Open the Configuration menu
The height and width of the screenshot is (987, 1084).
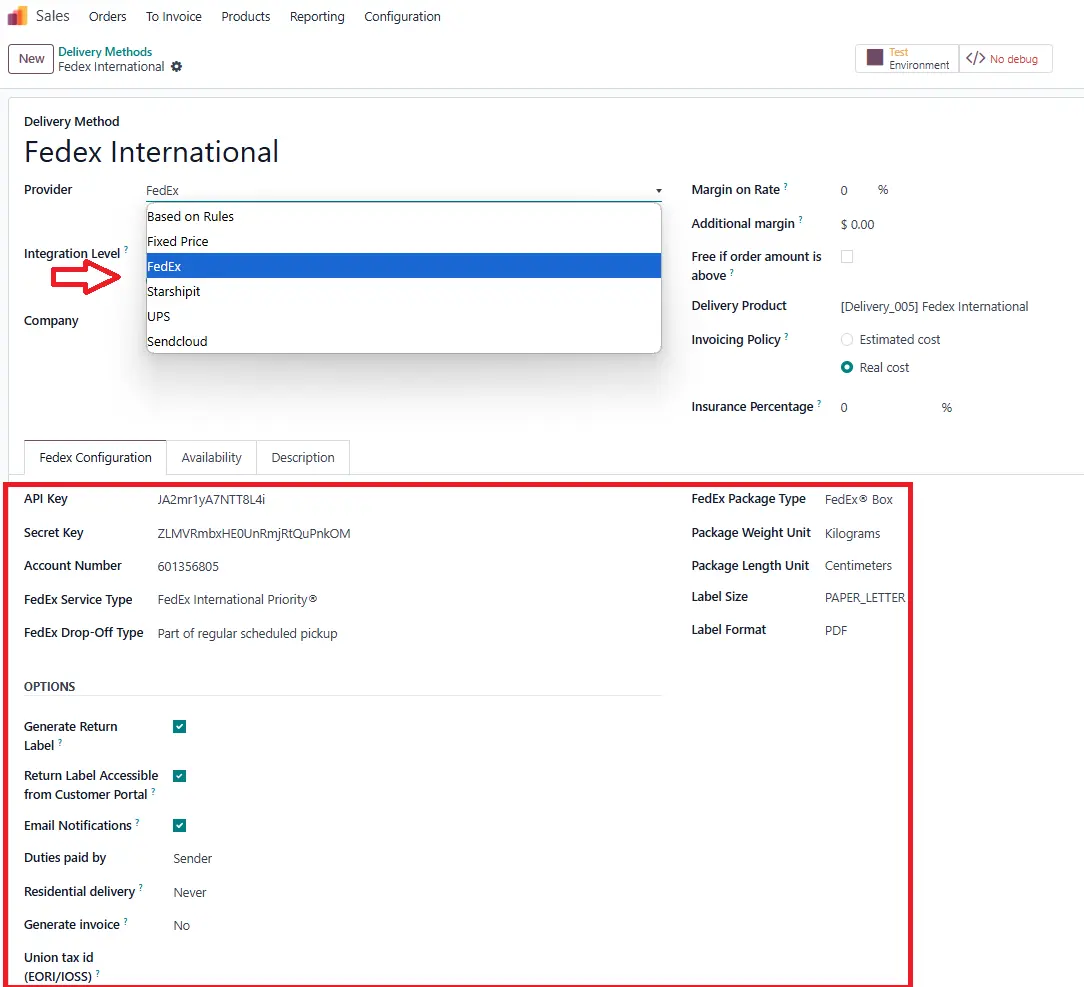coord(402,17)
